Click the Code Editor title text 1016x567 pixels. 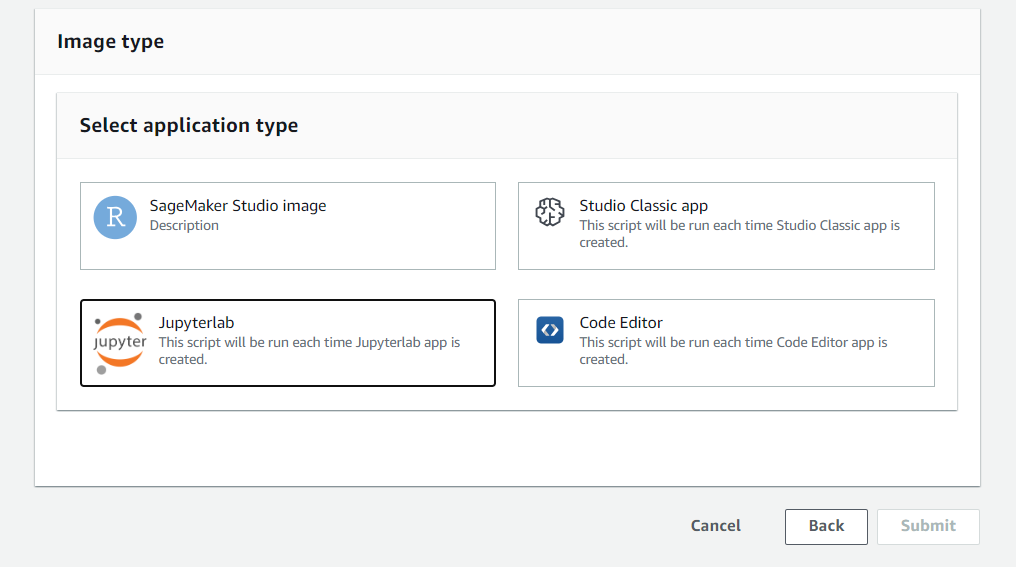click(621, 323)
